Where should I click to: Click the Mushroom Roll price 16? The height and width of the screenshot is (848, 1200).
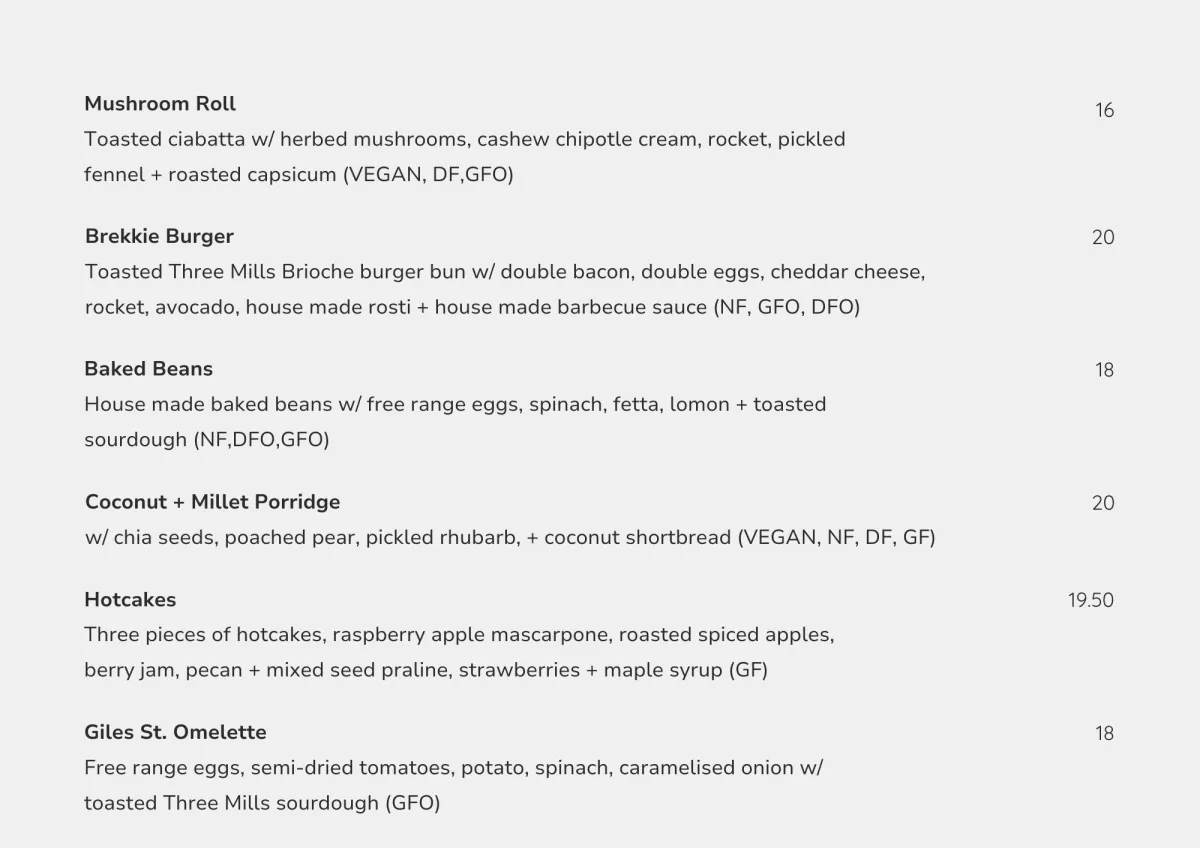pos(1104,111)
